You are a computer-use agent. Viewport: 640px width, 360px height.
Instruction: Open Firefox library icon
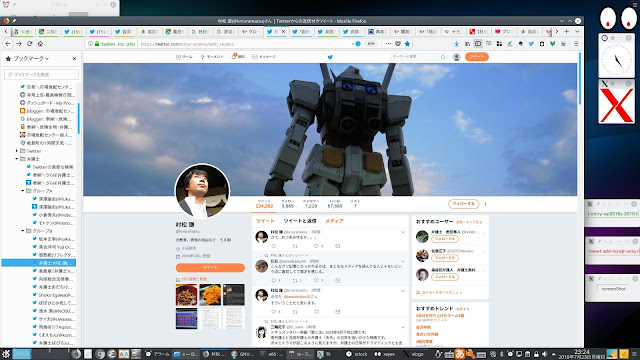point(467,44)
